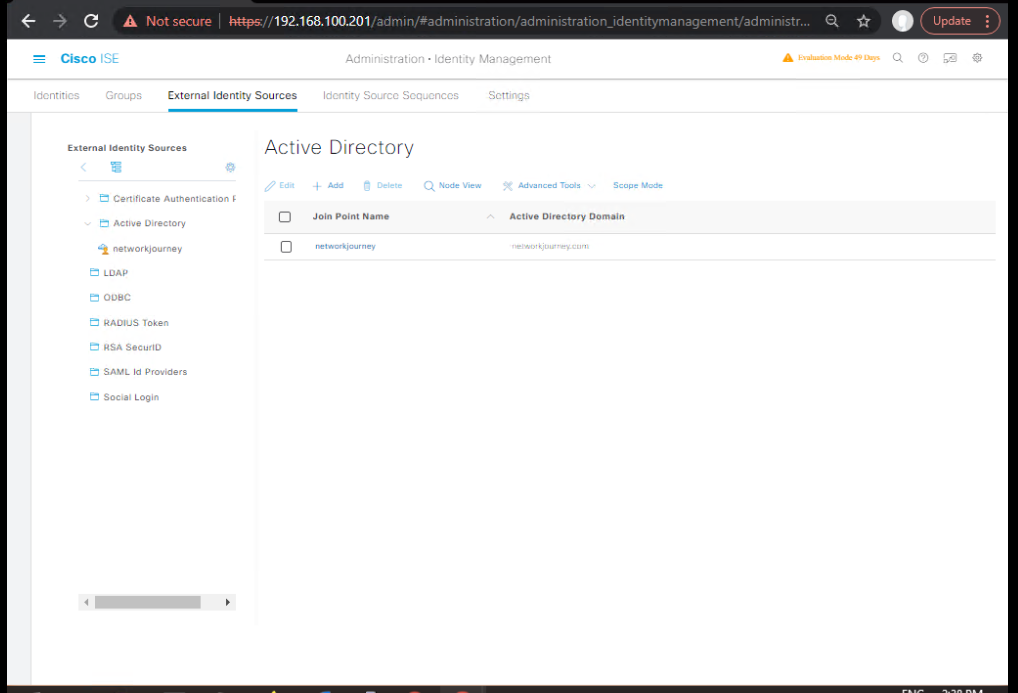Click the left arrow of the panel scrollbar
Screen dimensions: 1018x693
pyautogui.click(x=86, y=602)
